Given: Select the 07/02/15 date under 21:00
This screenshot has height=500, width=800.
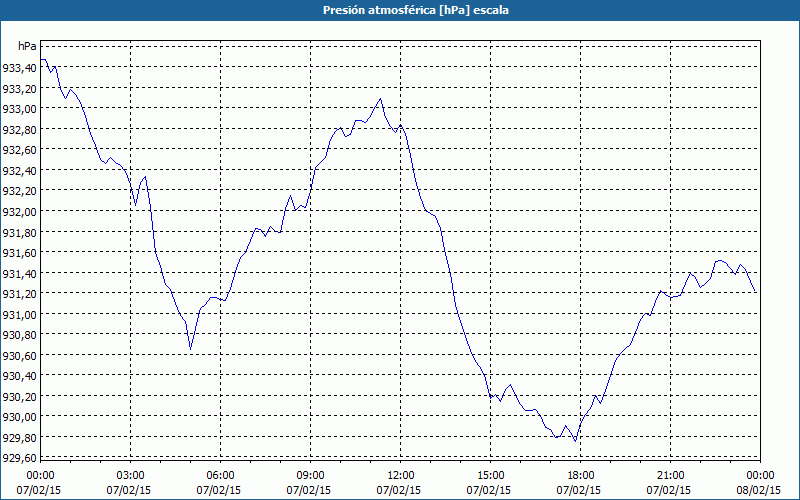Looking at the screenshot, I should tap(669, 490).
